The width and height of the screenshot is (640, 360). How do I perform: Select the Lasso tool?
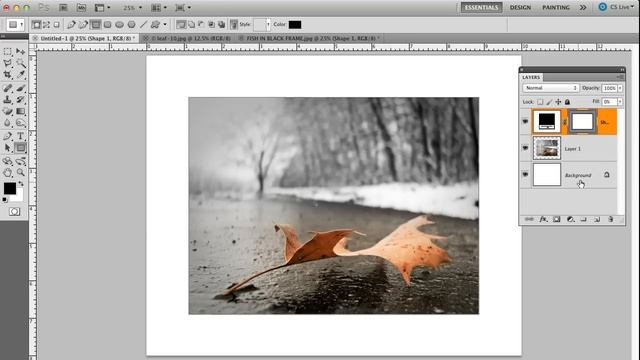(8, 63)
